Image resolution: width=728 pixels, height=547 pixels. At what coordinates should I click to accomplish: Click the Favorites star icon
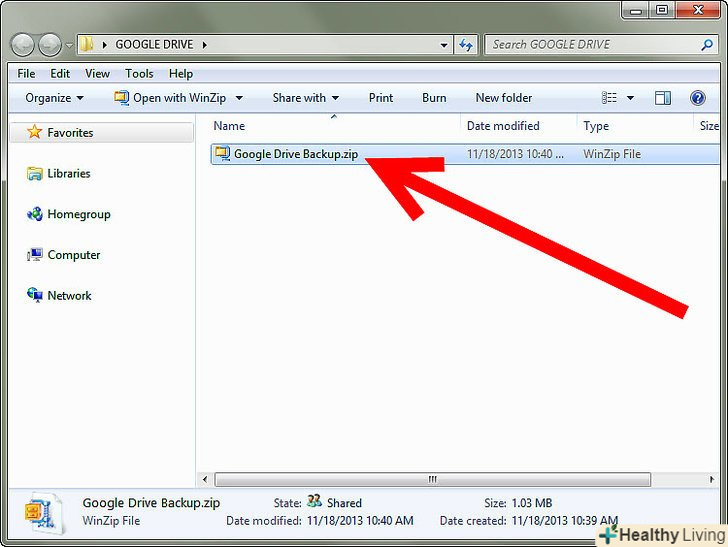click(34, 132)
